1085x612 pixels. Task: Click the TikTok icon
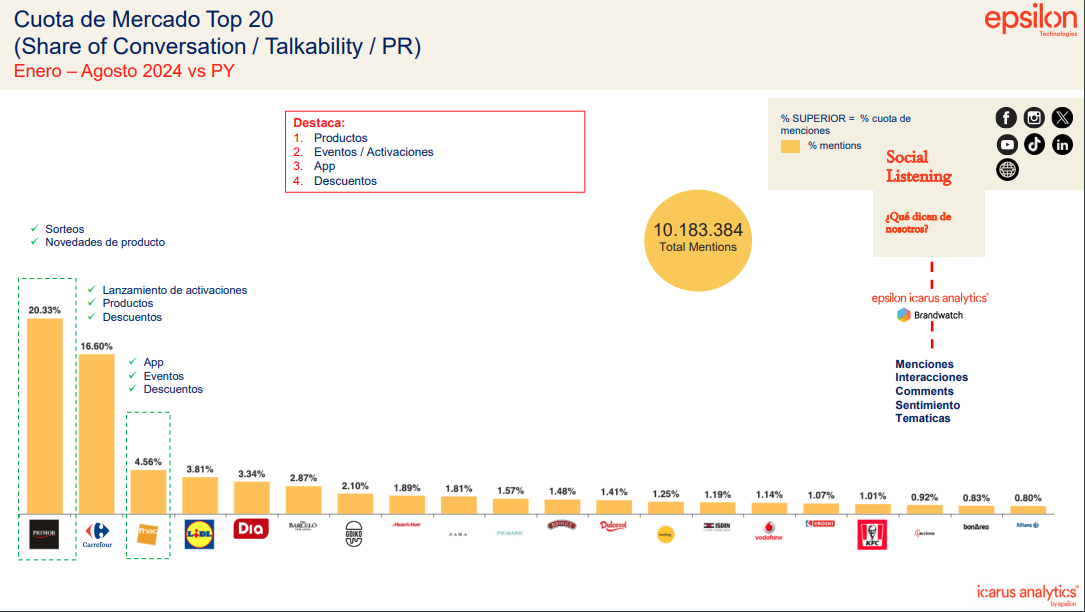click(1034, 145)
